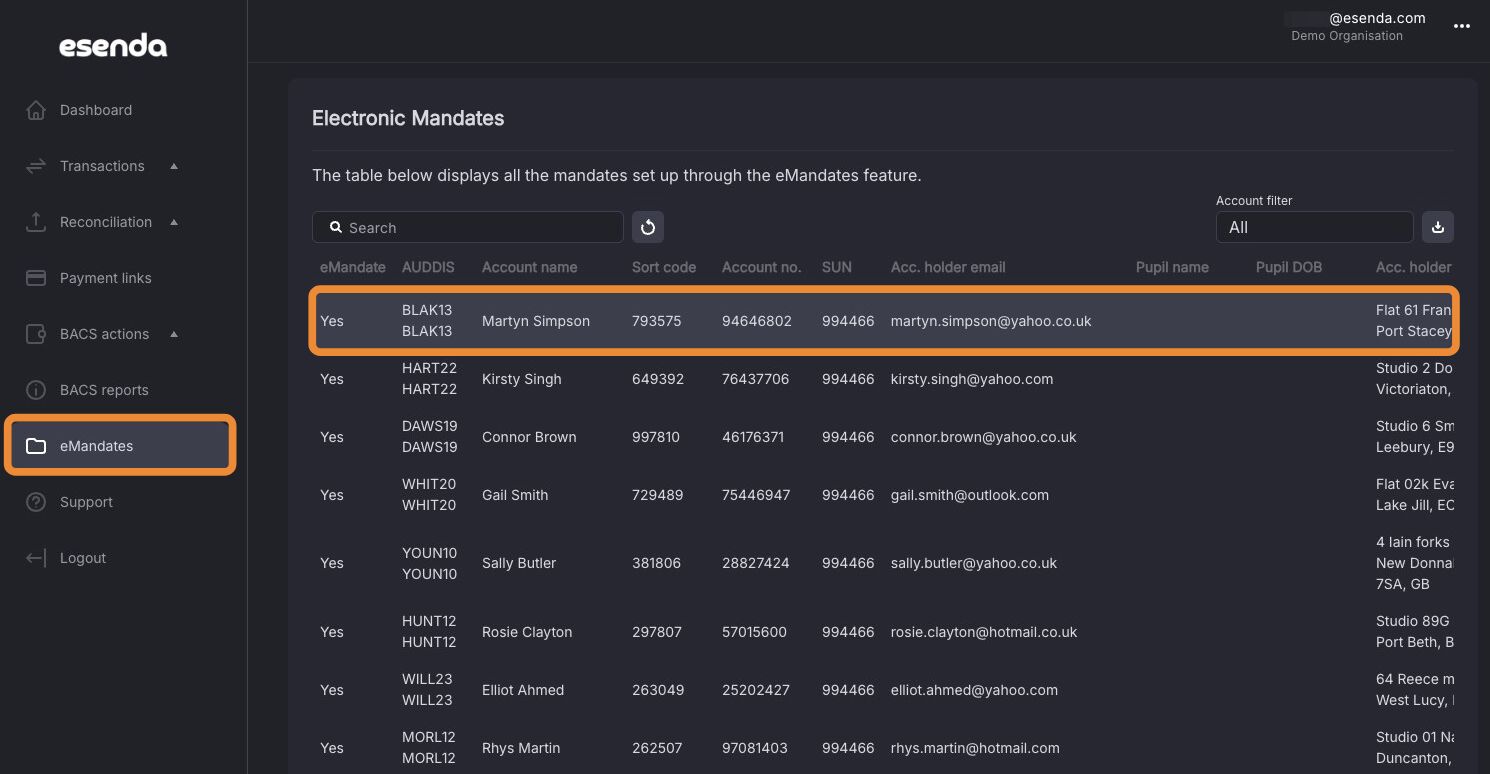The height and width of the screenshot is (774, 1490).
Task: Click the BACS reports info icon
Action: point(36,390)
